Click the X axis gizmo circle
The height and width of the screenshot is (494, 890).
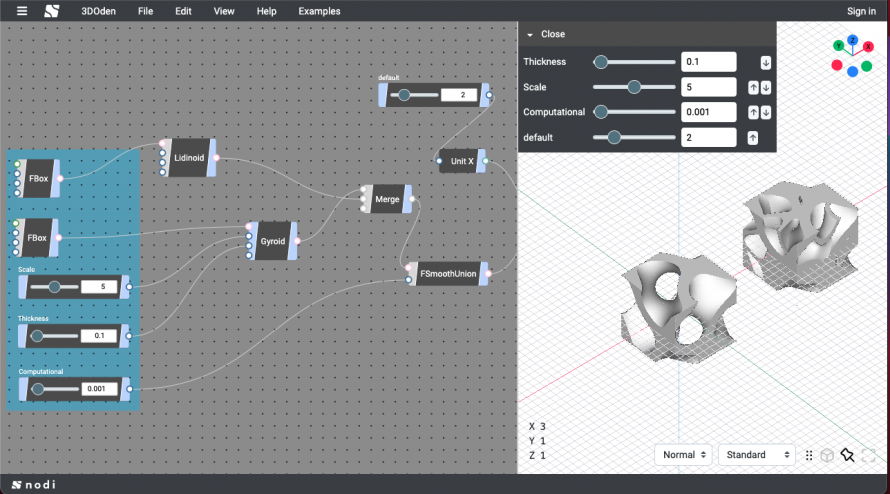pyautogui.click(x=868, y=47)
